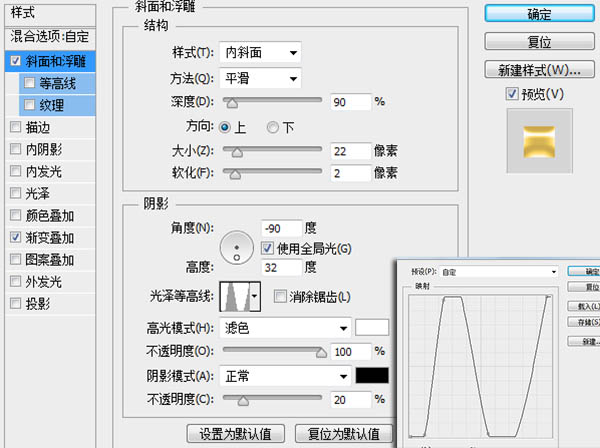Click the 大小 value field 22
Screen dimensions: 600x448
coord(351,151)
